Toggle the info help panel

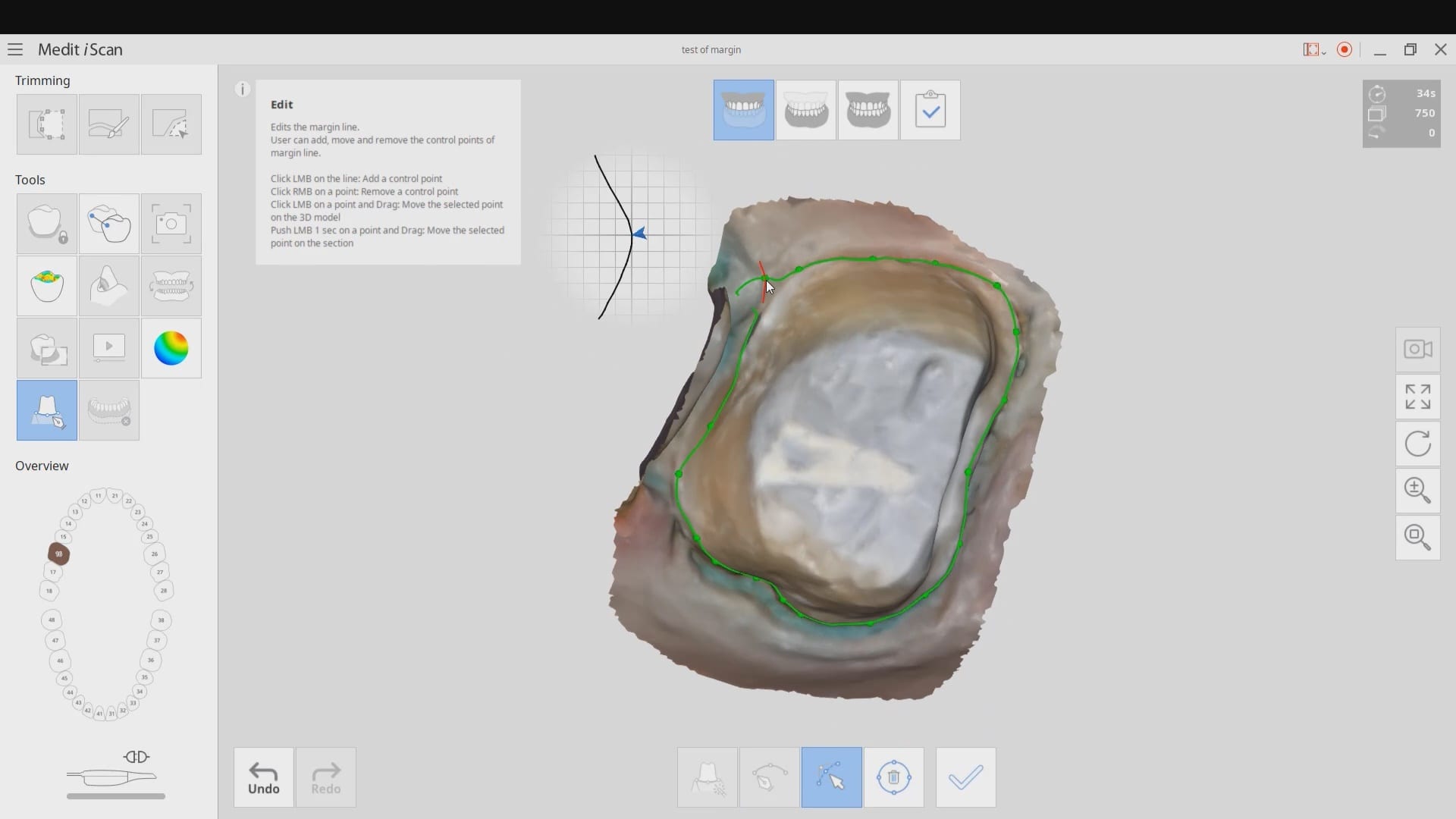[243, 89]
